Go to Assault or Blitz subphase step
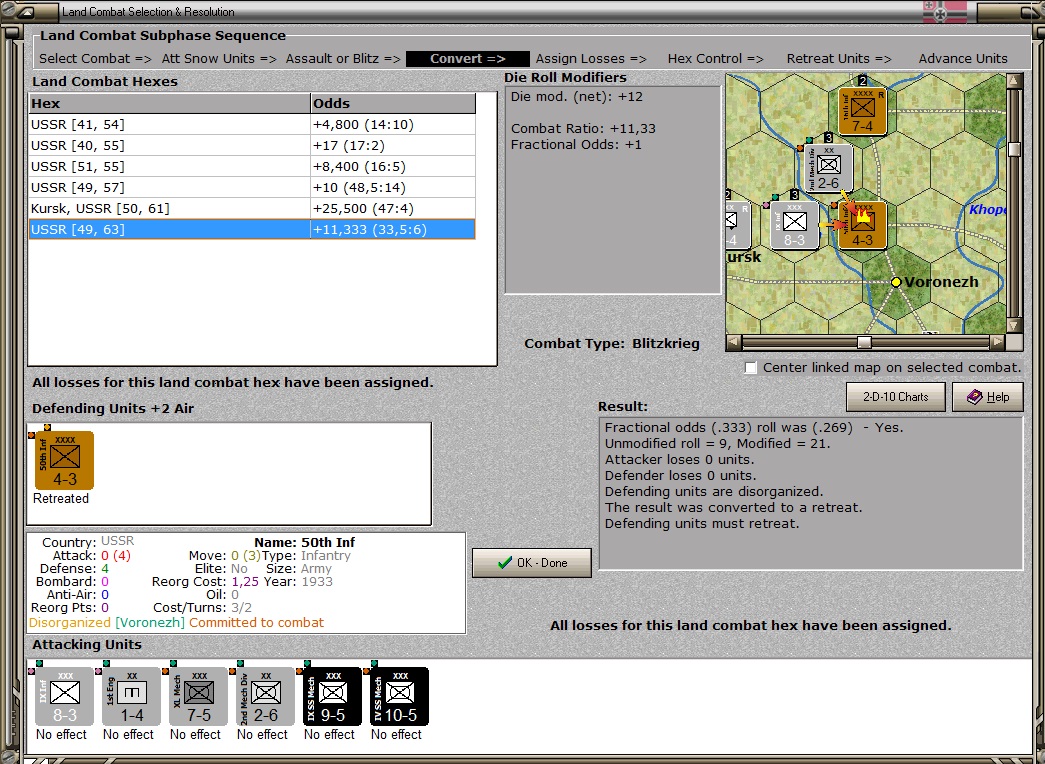 343,59
